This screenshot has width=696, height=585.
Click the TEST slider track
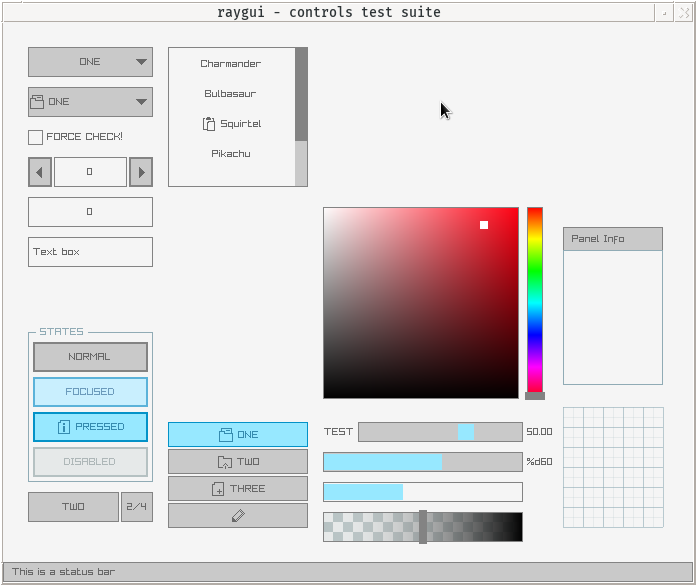coord(440,432)
